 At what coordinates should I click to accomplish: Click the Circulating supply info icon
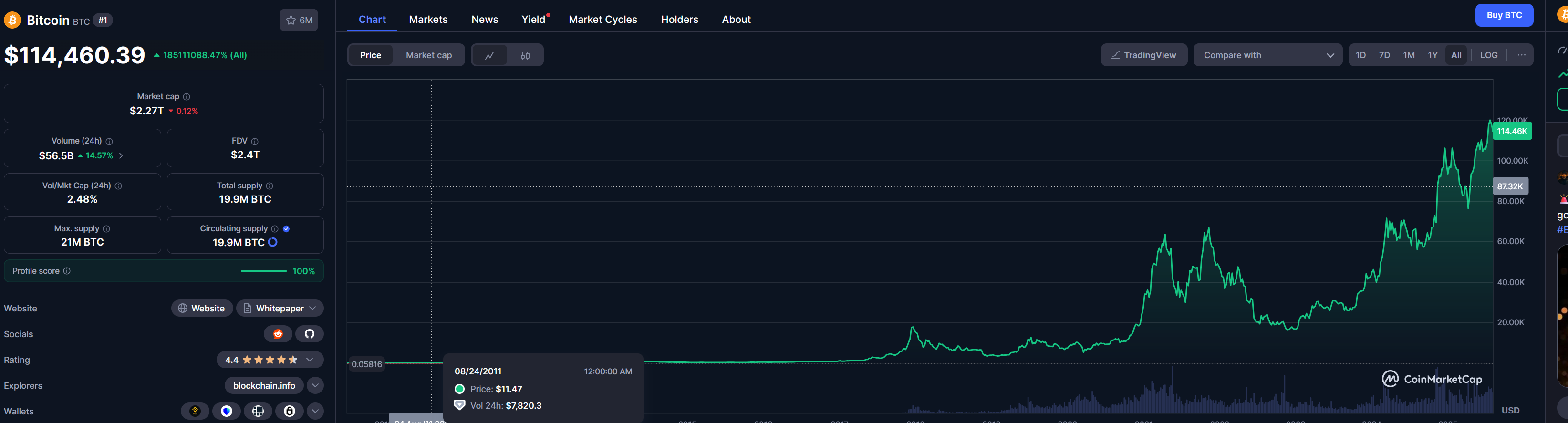[x=275, y=229]
